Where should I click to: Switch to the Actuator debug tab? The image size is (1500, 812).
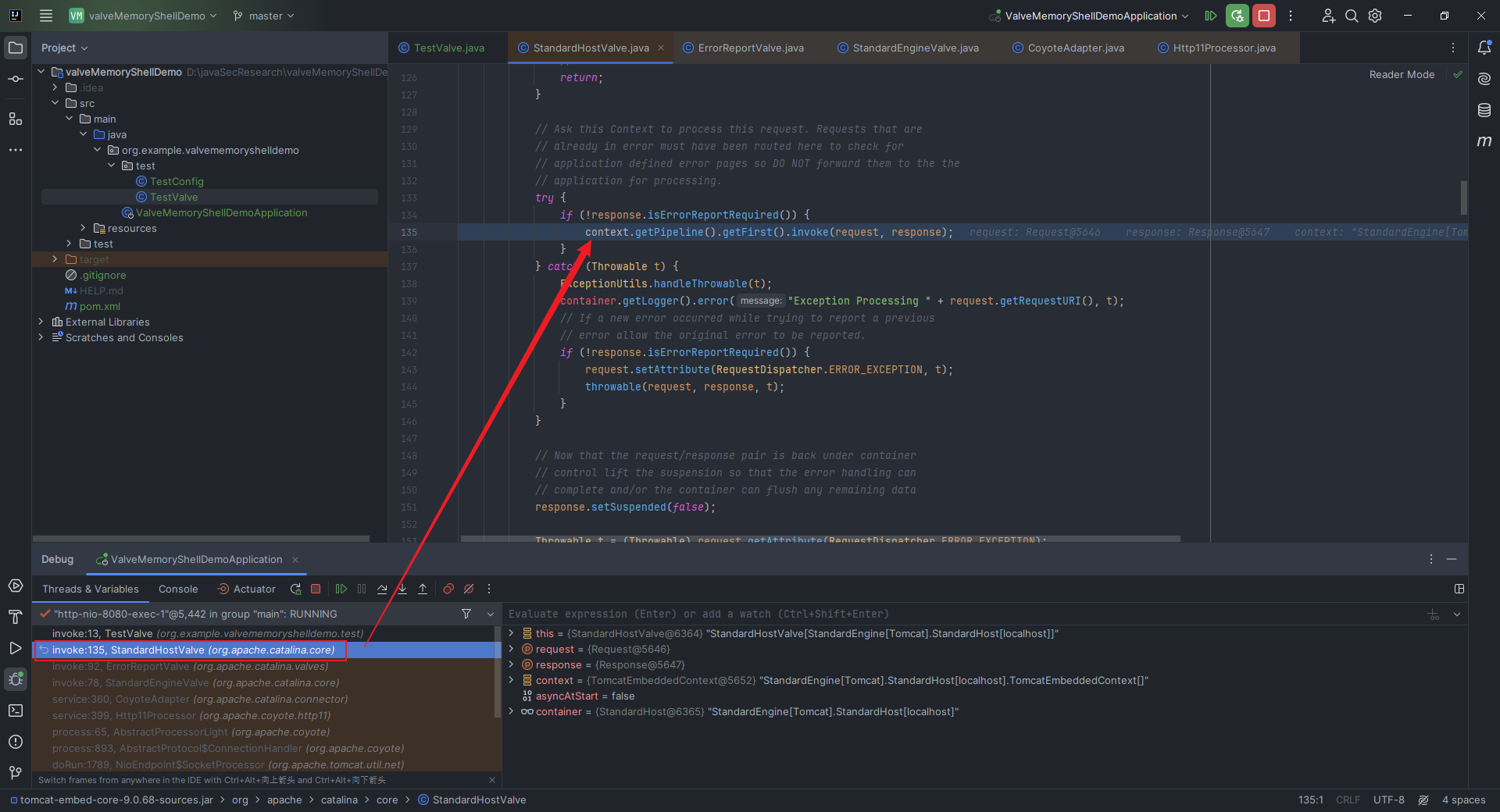(246, 589)
